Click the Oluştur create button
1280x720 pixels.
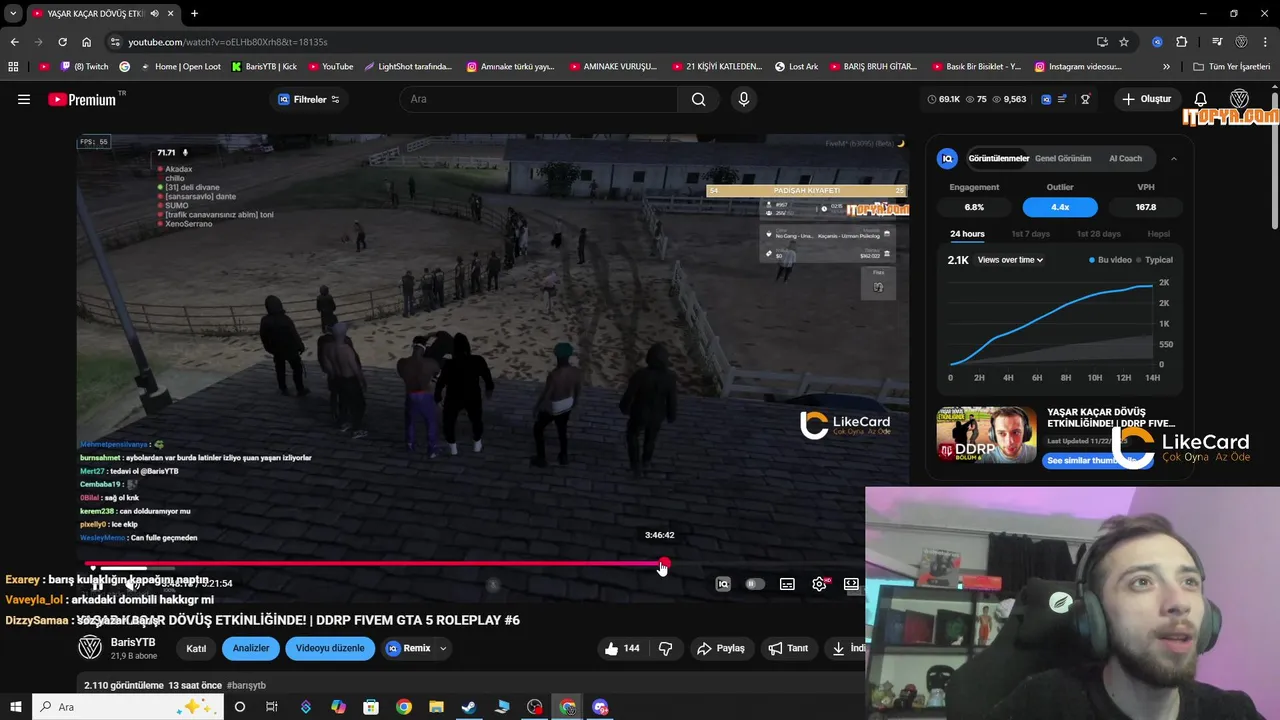(1146, 99)
